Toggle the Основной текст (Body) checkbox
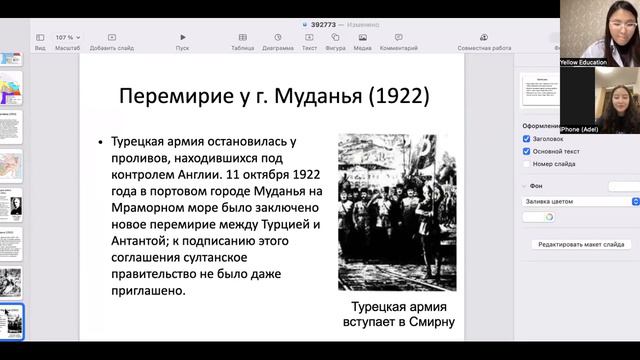The width and height of the screenshot is (640, 360). [x=527, y=151]
